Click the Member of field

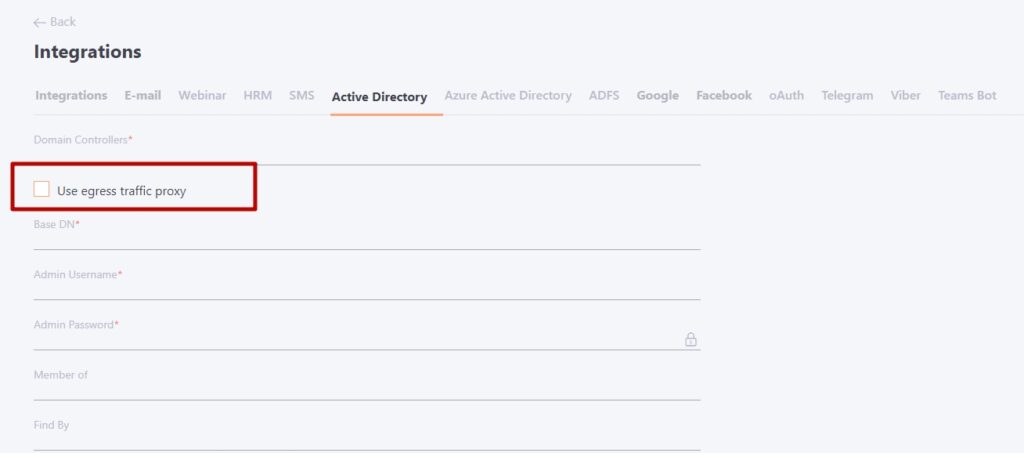pyautogui.click(x=367, y=391)
